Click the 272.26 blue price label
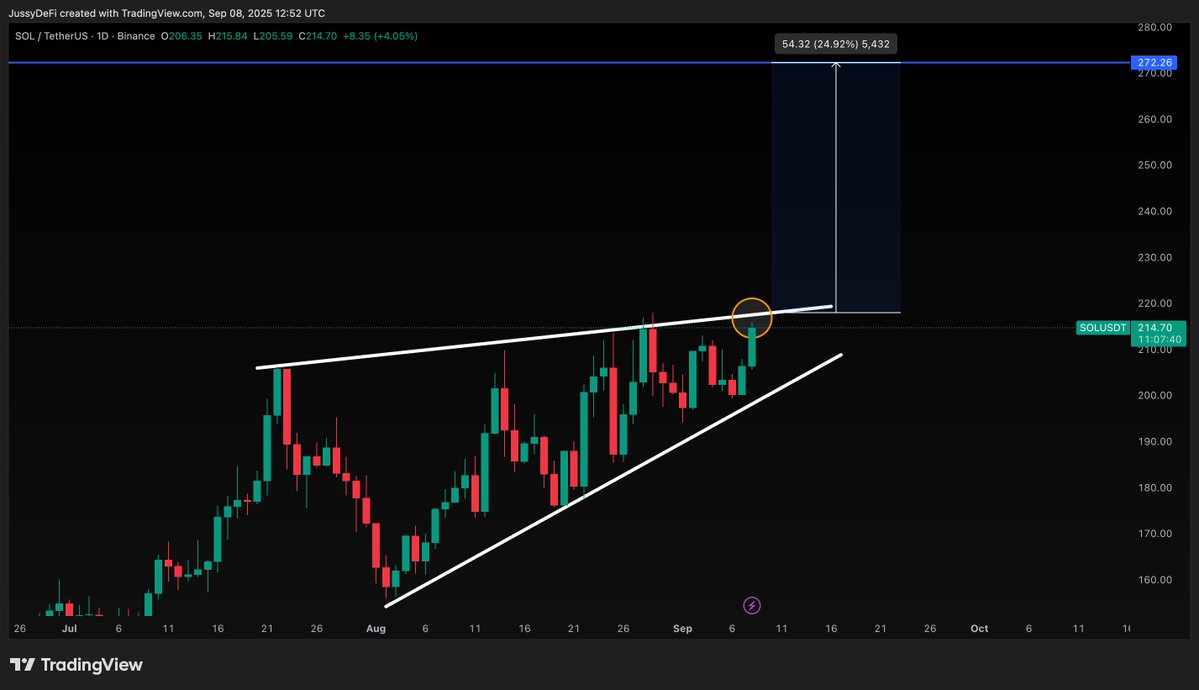The width and height of the screenshot is (1199, 690). (1154, 63)
